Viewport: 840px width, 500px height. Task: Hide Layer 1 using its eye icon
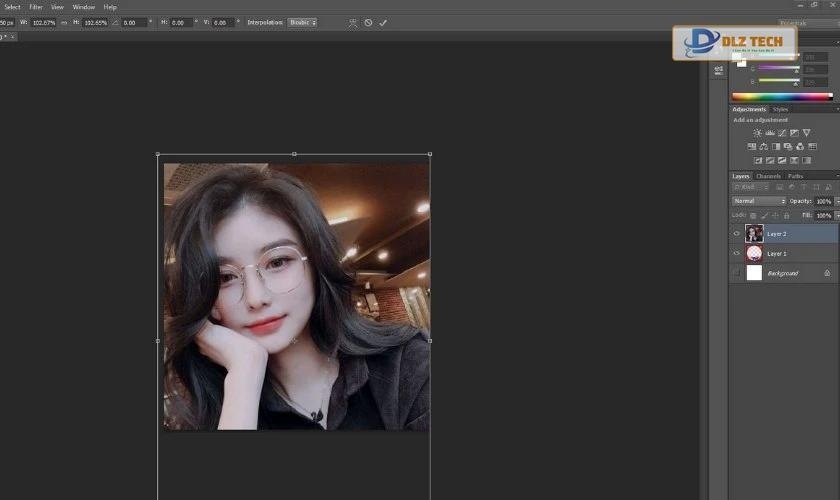coord(737,254)
